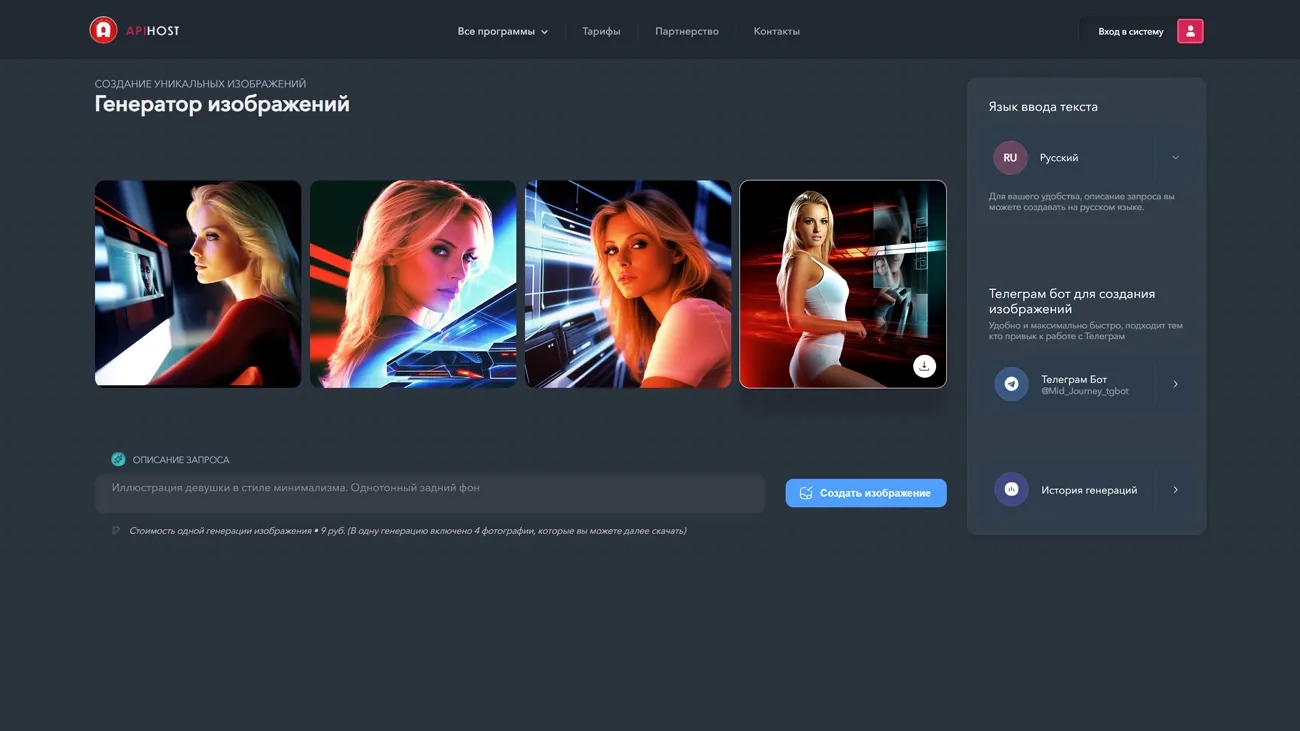This screenshot has width=1300, height=731.
Task: Open the third generated image thumbnail
Action: pyautogui.click(x=628, y=284)
